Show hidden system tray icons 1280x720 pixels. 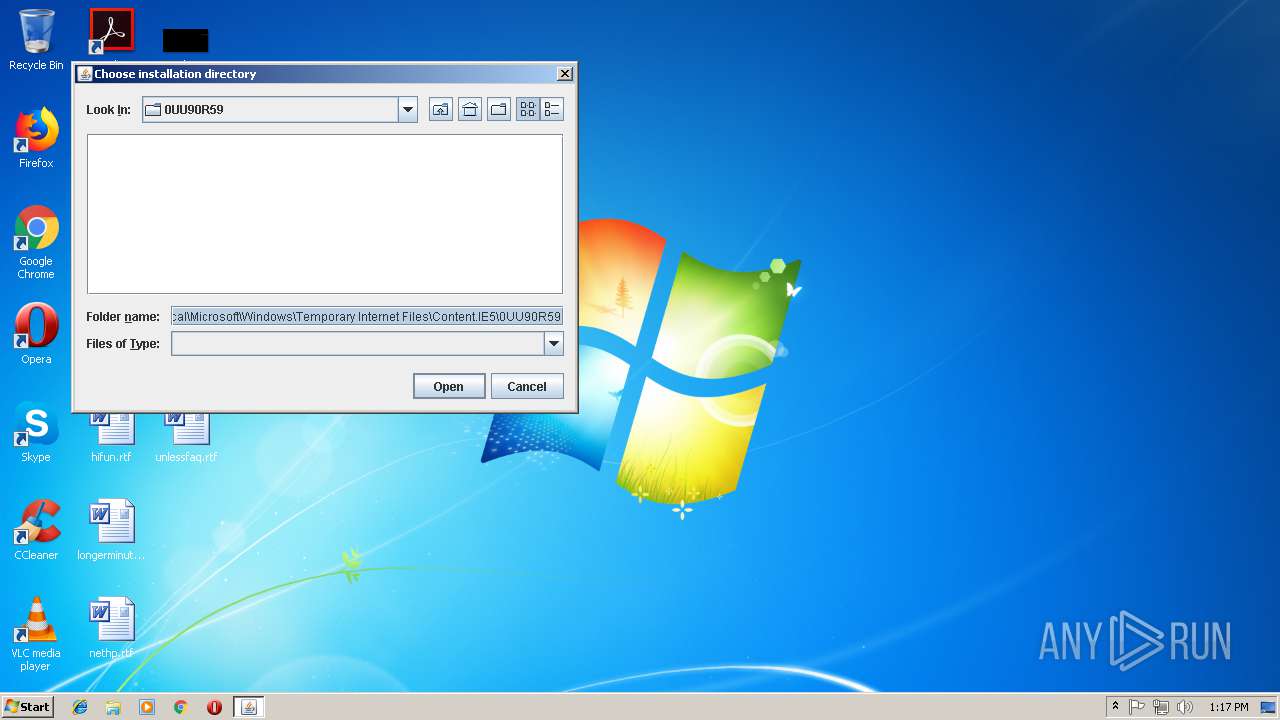click(x=1115, y=707)
